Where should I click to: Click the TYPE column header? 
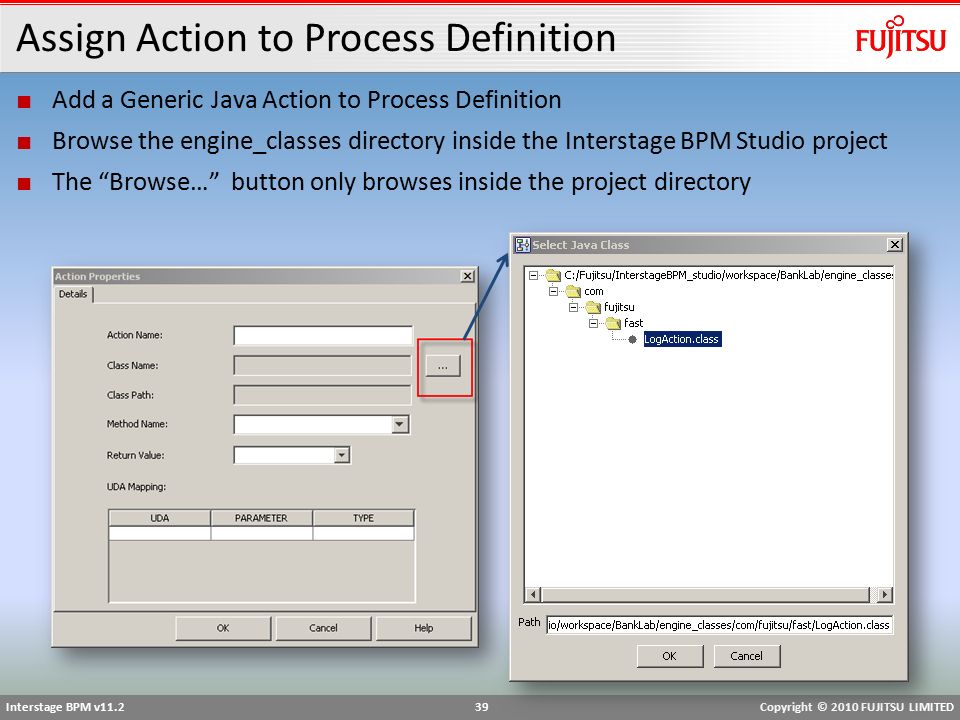click(364, 518)
